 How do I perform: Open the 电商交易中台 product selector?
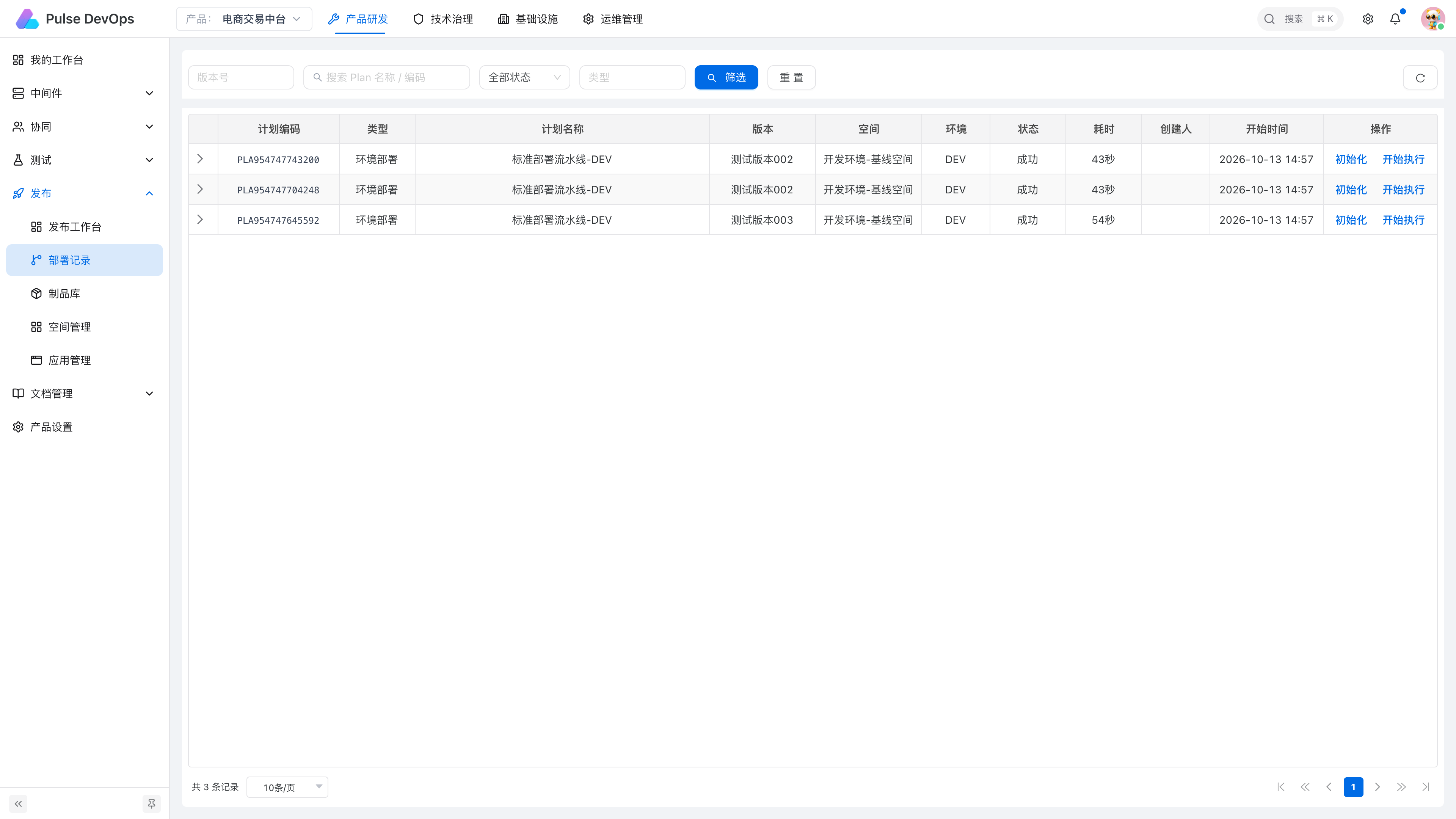click(244, 19)
